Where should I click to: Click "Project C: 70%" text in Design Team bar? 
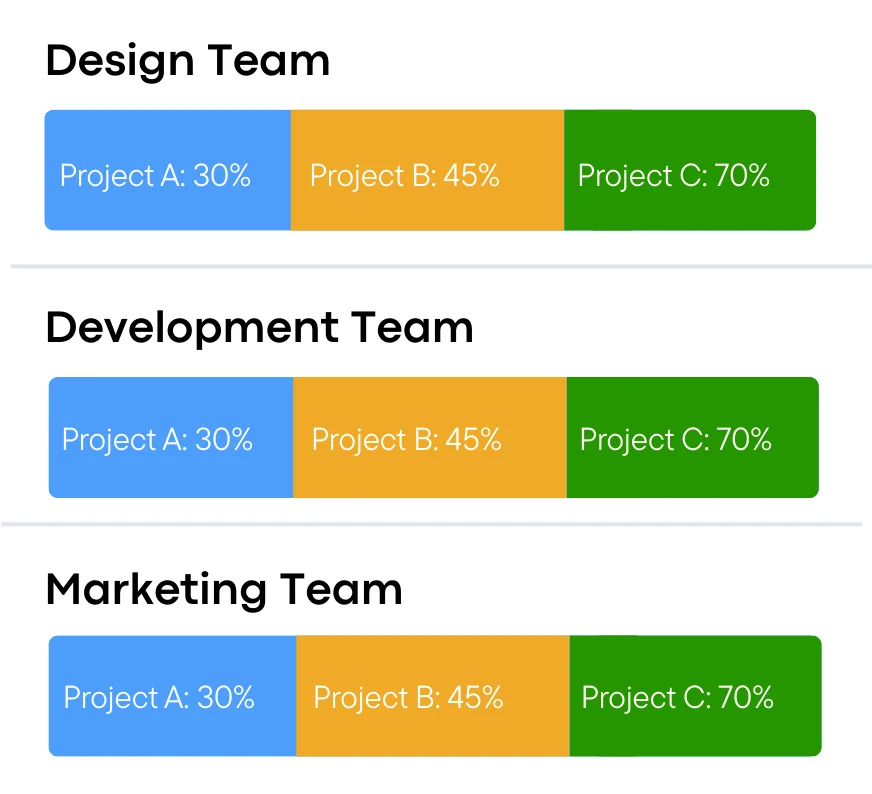click(674, 176)
